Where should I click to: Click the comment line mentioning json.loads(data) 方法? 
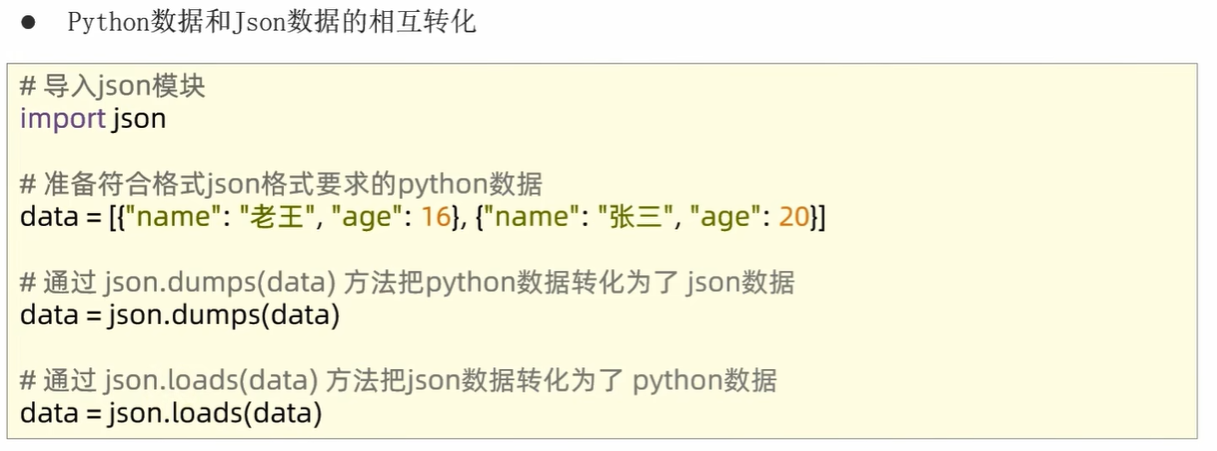pyautogui.click(x=398, y=380)
